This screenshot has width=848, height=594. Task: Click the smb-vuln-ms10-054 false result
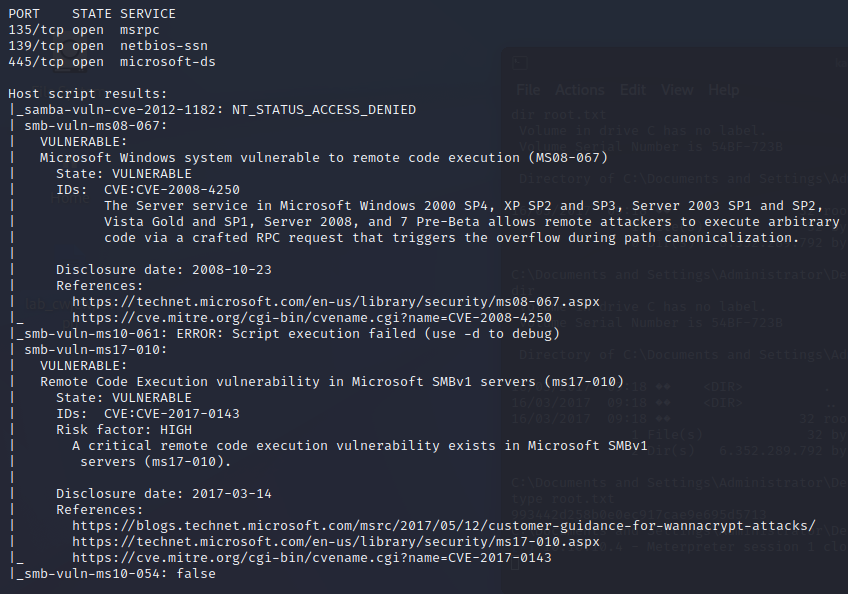(x=119, y=574)
